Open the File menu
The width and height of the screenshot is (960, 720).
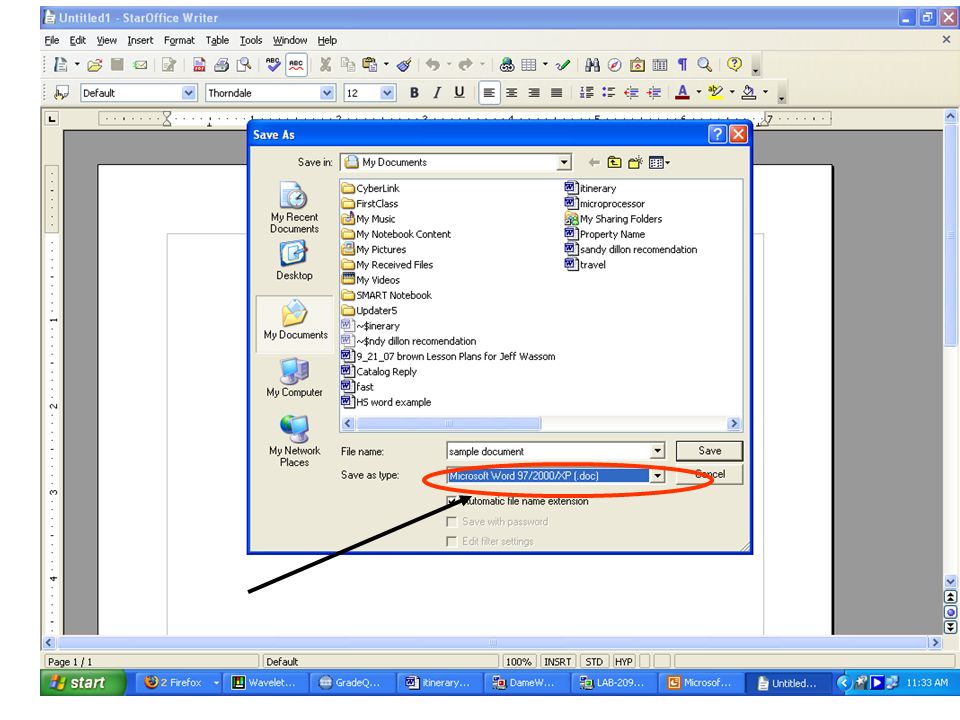[51, 40]
